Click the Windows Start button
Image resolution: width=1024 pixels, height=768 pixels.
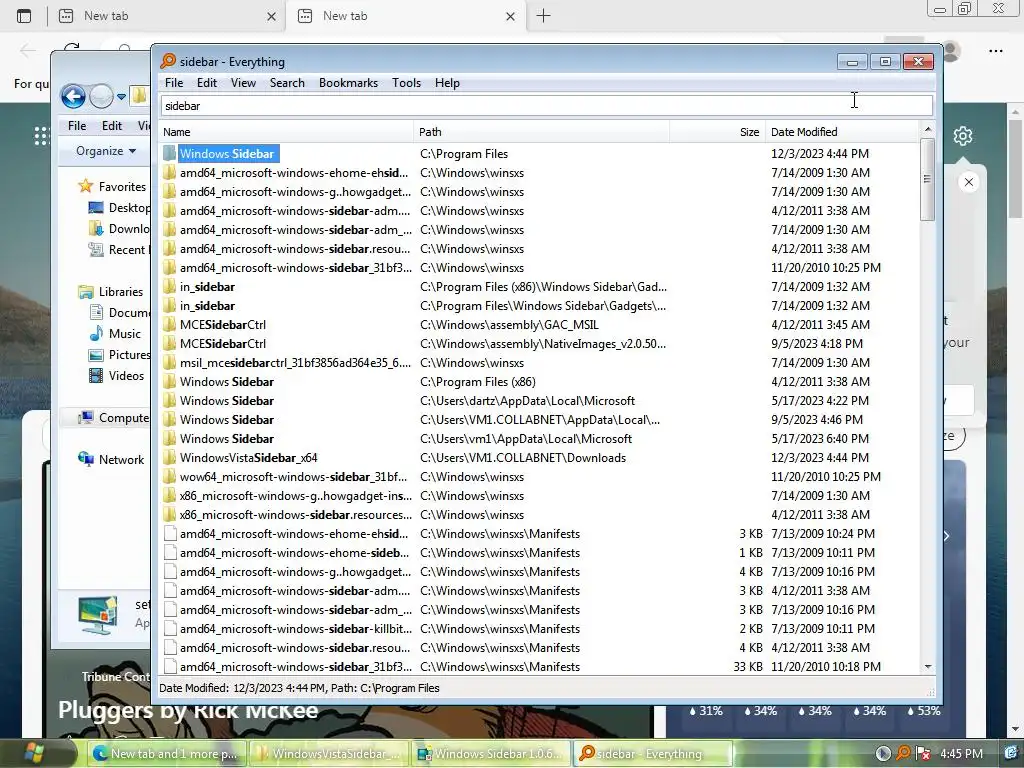coord(33,753)
